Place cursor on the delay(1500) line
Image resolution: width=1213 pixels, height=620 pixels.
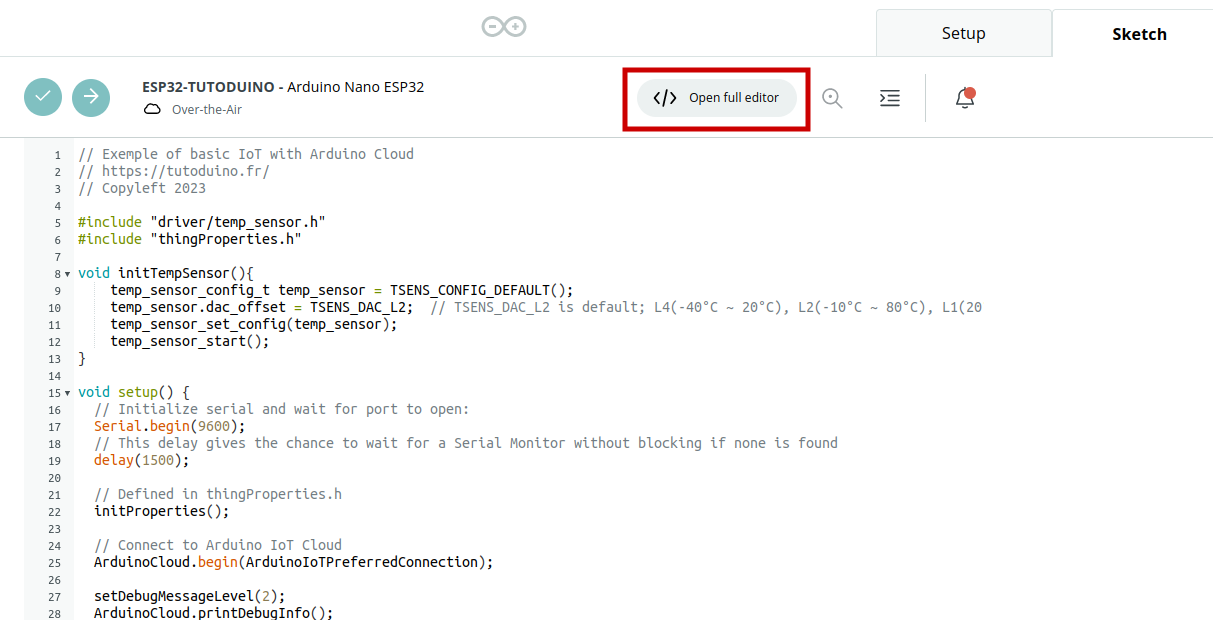pos(141,460)
